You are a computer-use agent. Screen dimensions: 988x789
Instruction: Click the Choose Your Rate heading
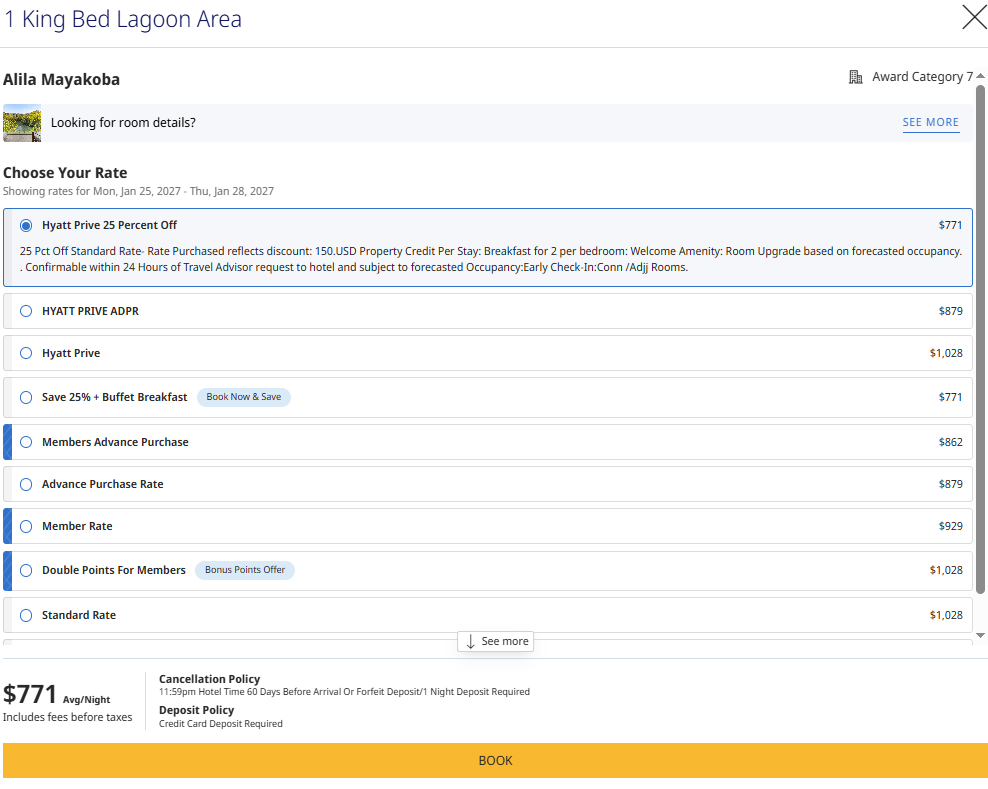click(65, 173)
